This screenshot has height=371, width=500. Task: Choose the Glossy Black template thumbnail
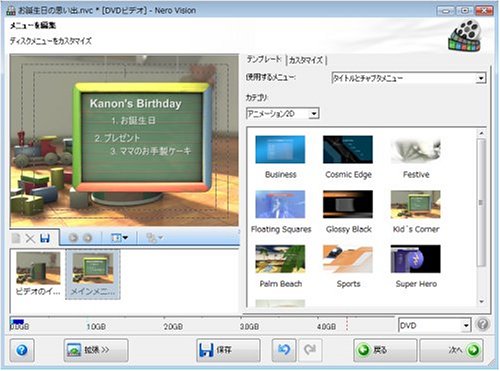pyautogui.click(x=348, y=204)
